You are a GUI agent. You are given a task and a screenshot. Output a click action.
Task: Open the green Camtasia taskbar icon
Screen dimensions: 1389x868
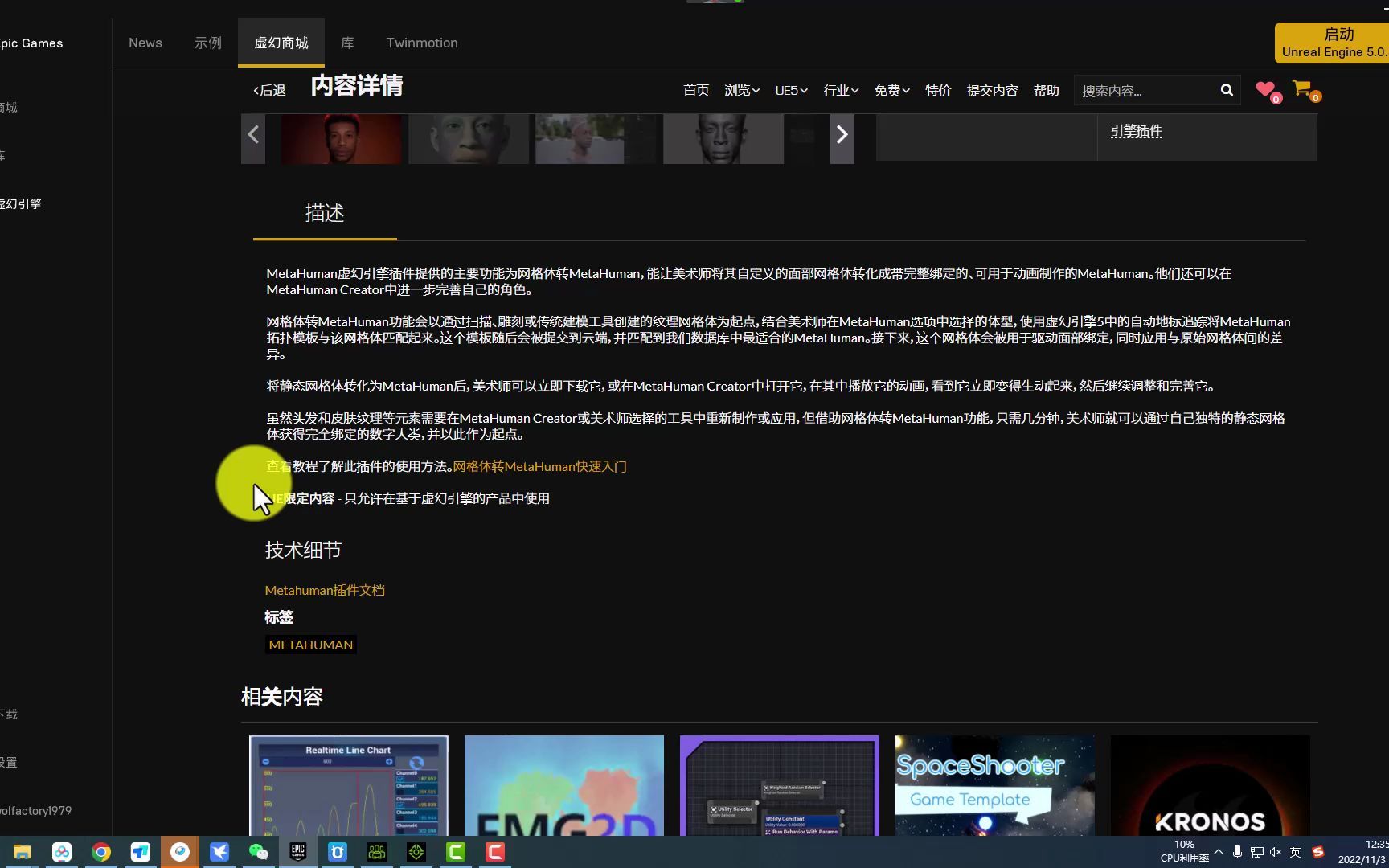point(456,852)
